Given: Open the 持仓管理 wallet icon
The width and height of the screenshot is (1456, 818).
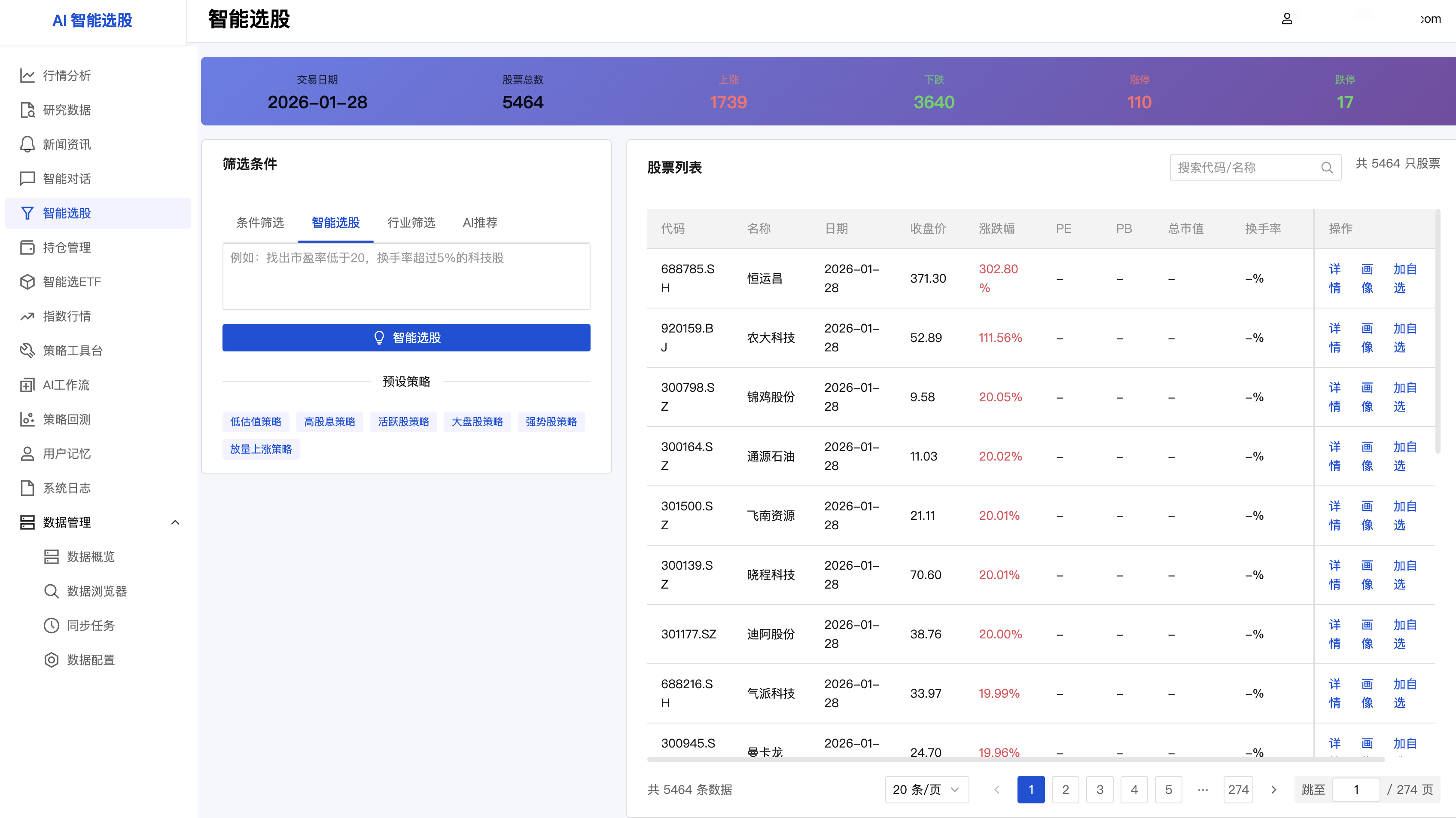Looking at the screenshot, I should pyautogui.click(x=27, y=247).
